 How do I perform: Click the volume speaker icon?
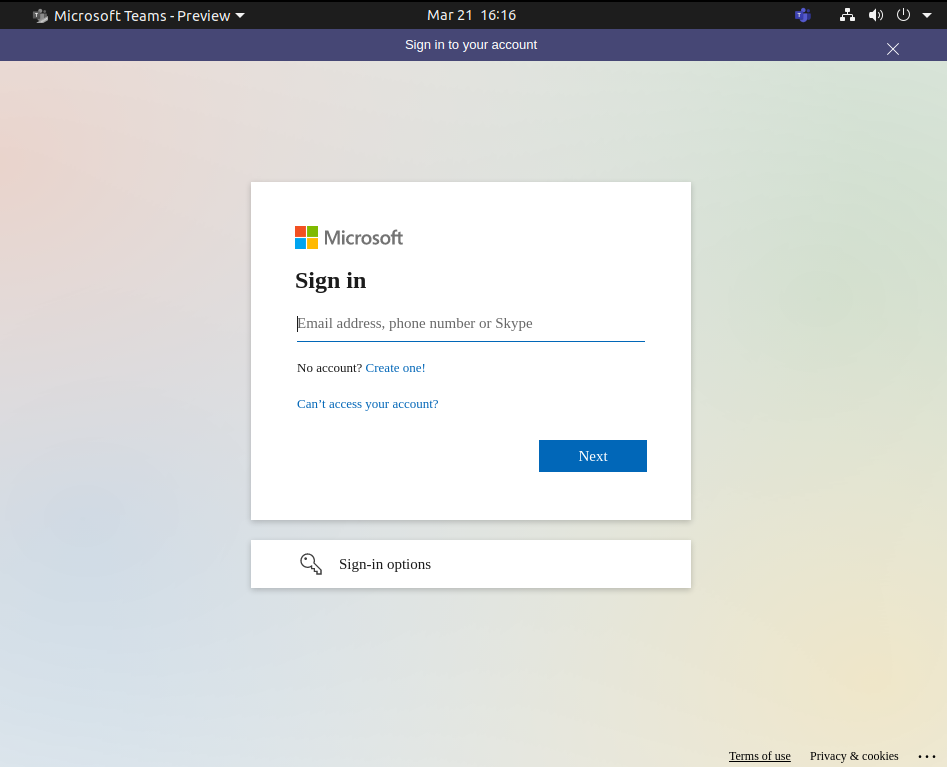(875, 15)
